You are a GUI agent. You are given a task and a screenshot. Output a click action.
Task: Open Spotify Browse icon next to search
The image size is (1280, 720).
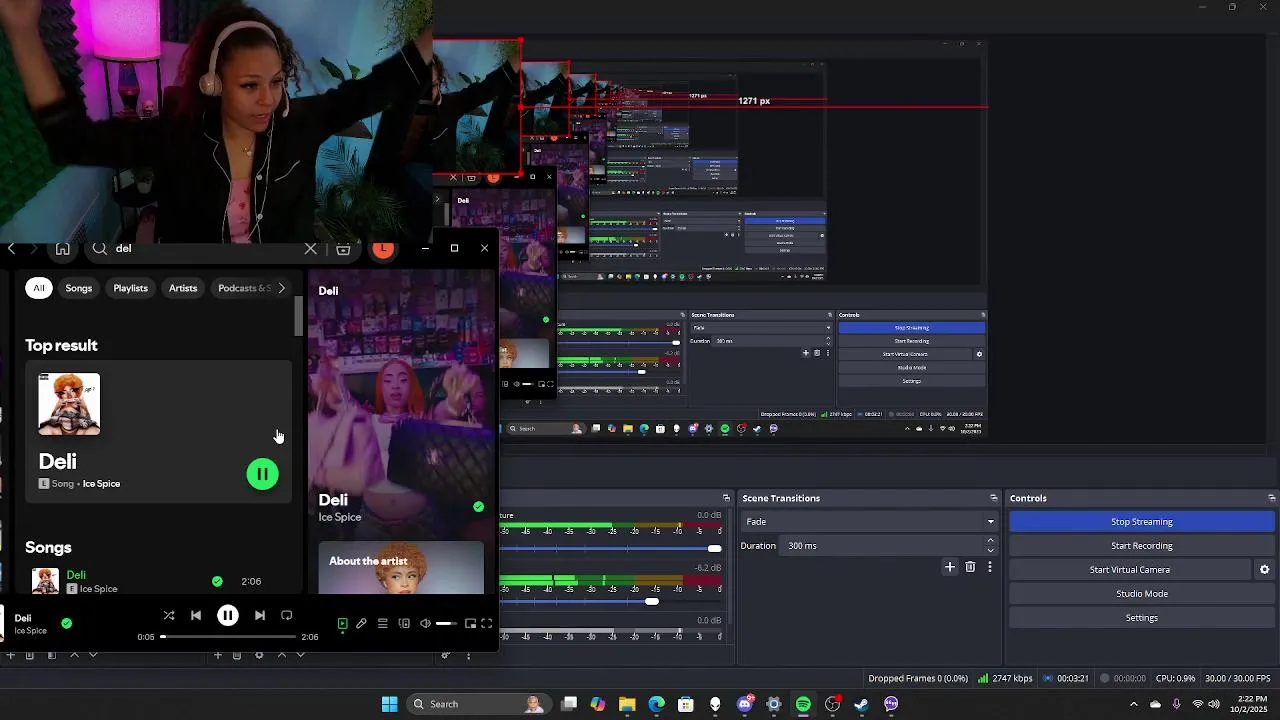pos(343,249)
